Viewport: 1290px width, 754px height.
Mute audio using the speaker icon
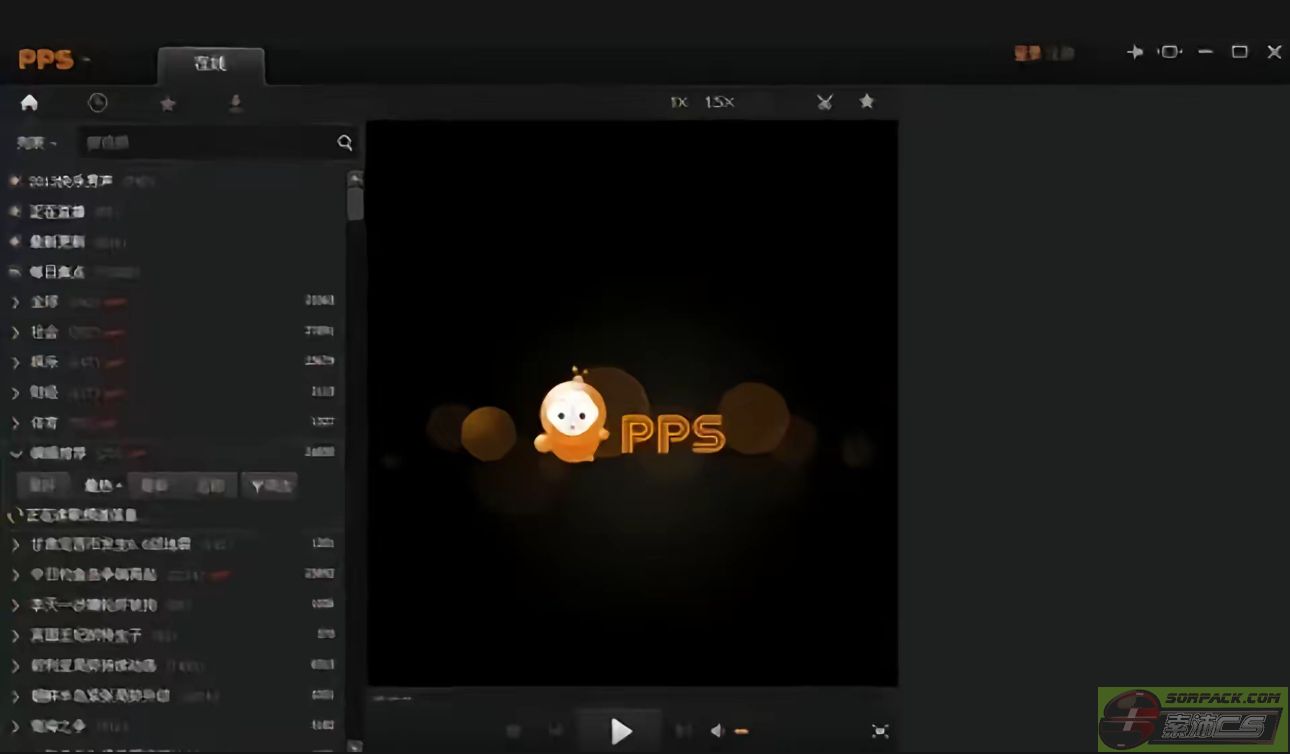coord(718,731)
